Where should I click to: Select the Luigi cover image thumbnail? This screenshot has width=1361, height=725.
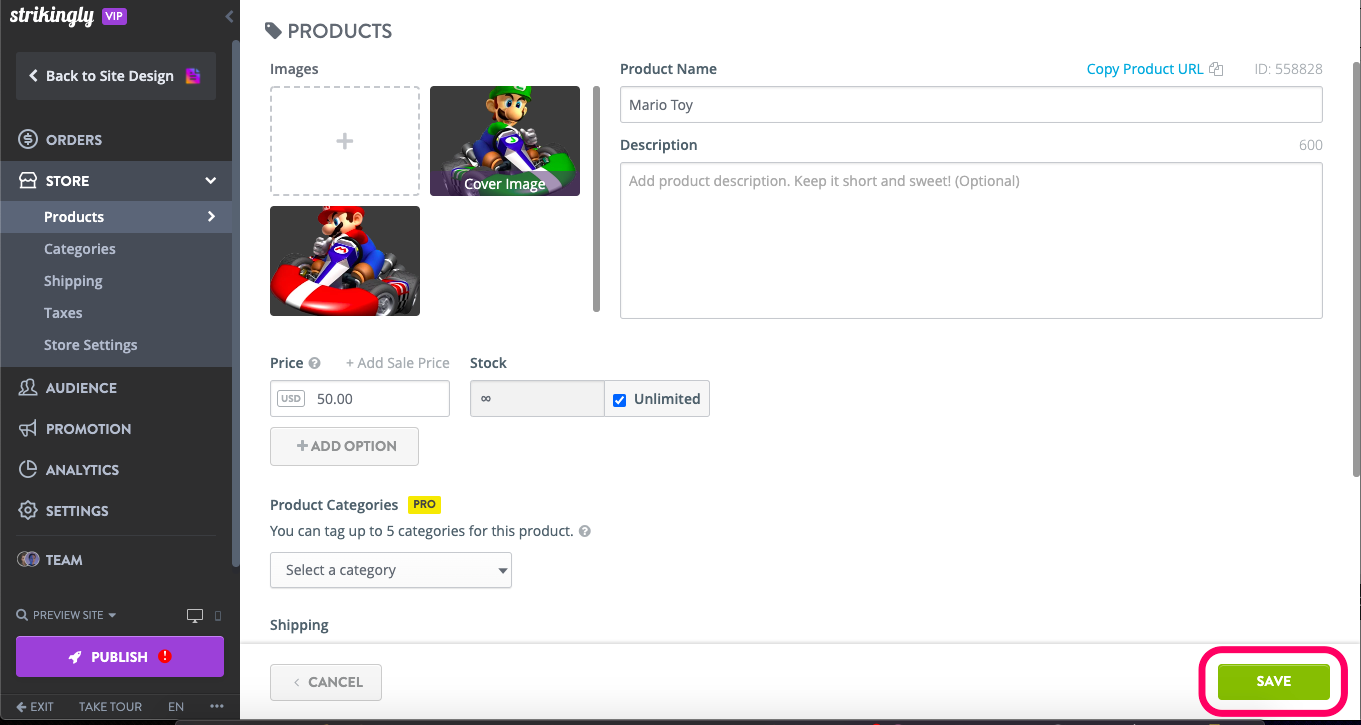[x=505, y=141]
